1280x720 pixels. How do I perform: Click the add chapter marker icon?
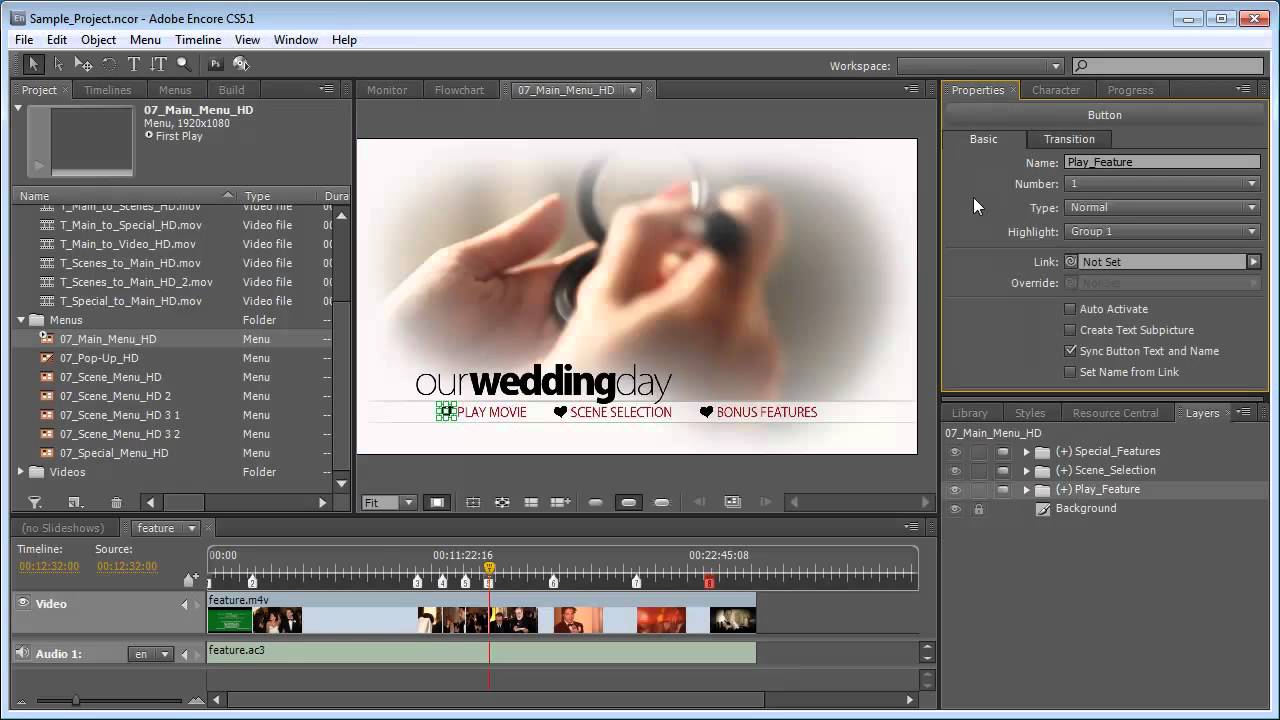pyautogui.click(x=191, y=580)
